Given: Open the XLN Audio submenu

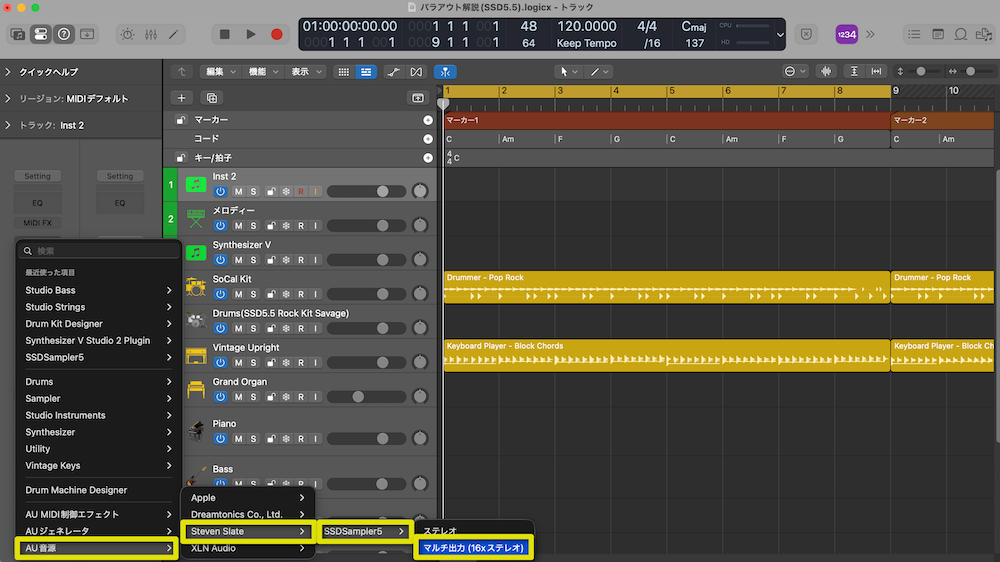Looking at the screenshot, I should click(248, 548).
